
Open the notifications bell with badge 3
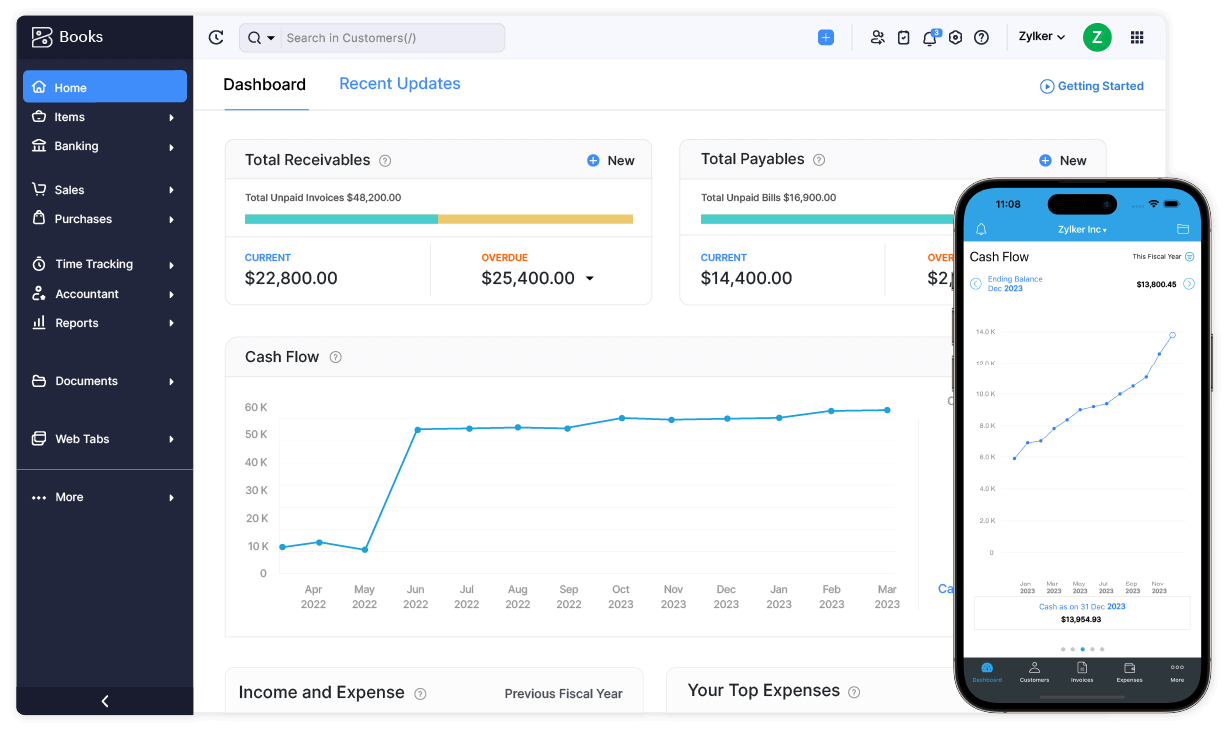[929, 37]
